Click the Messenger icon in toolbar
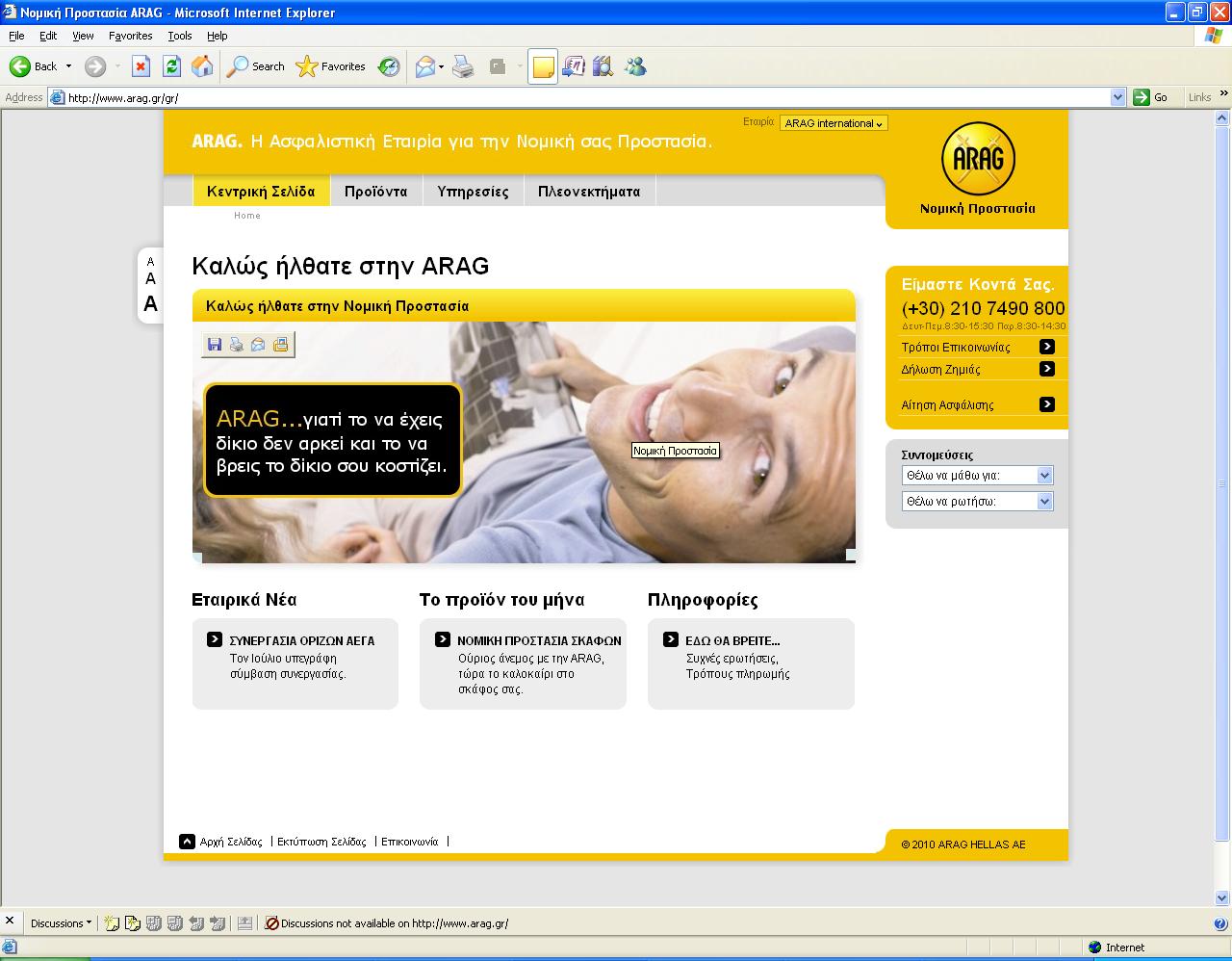 click(635, 66)
